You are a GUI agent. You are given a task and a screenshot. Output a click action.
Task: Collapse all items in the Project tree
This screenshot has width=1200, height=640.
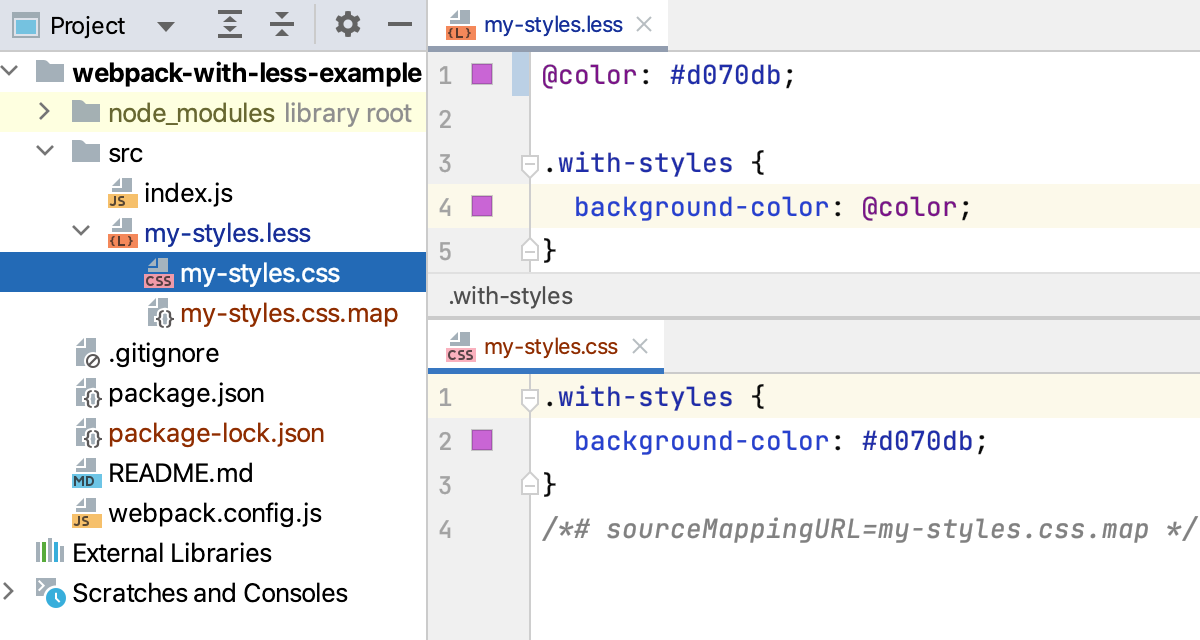281,25
